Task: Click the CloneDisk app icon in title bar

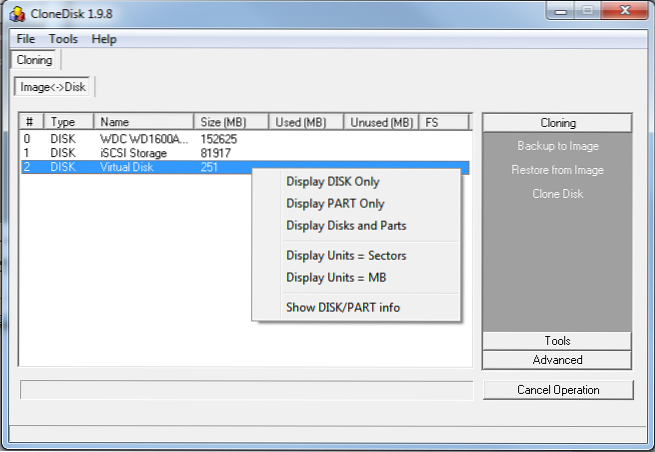Action: pos(19,14)
